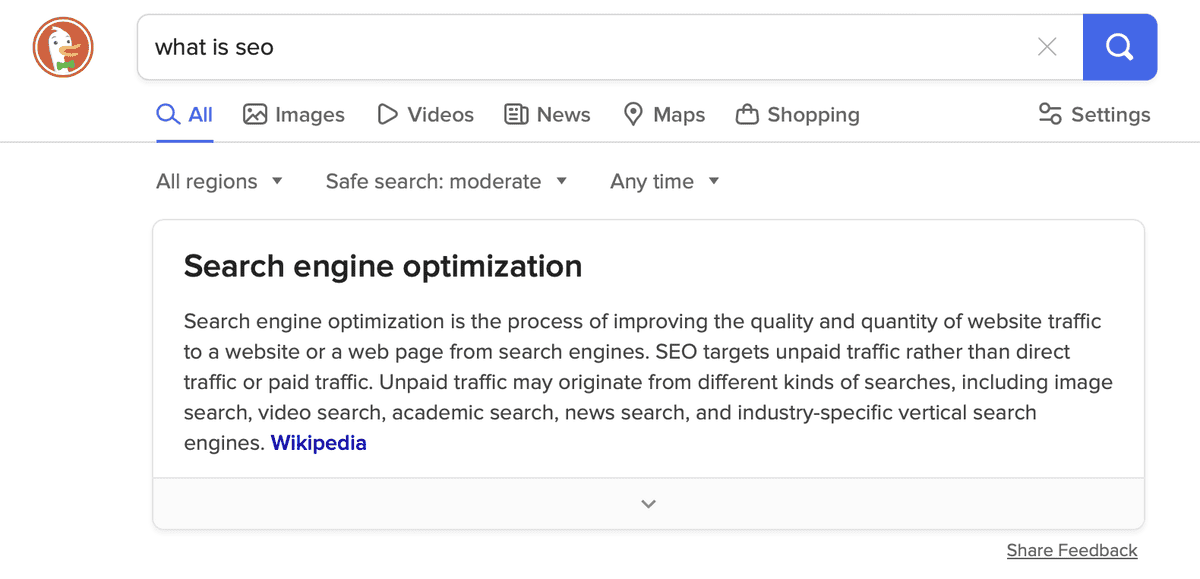Switch to the News tab label

(x=564, y=115)
